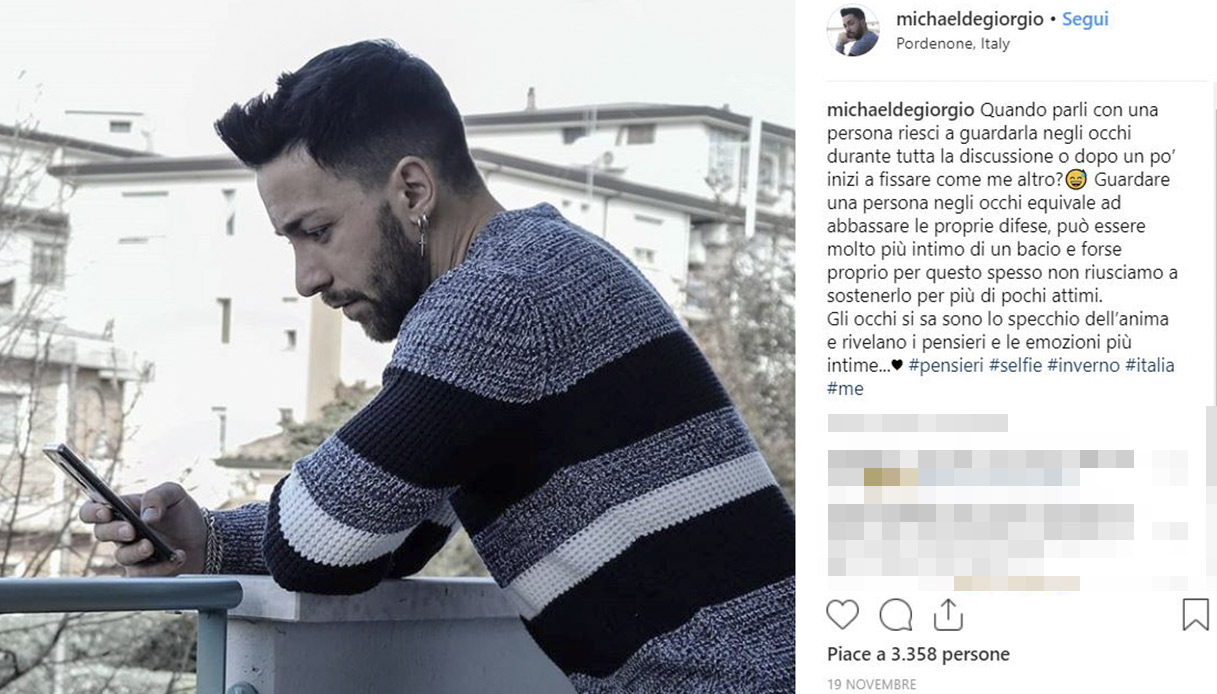Like the post with the heart icon
This screenshot has width=1217, height=694.
pyautogui.click(x=843, y=614)
